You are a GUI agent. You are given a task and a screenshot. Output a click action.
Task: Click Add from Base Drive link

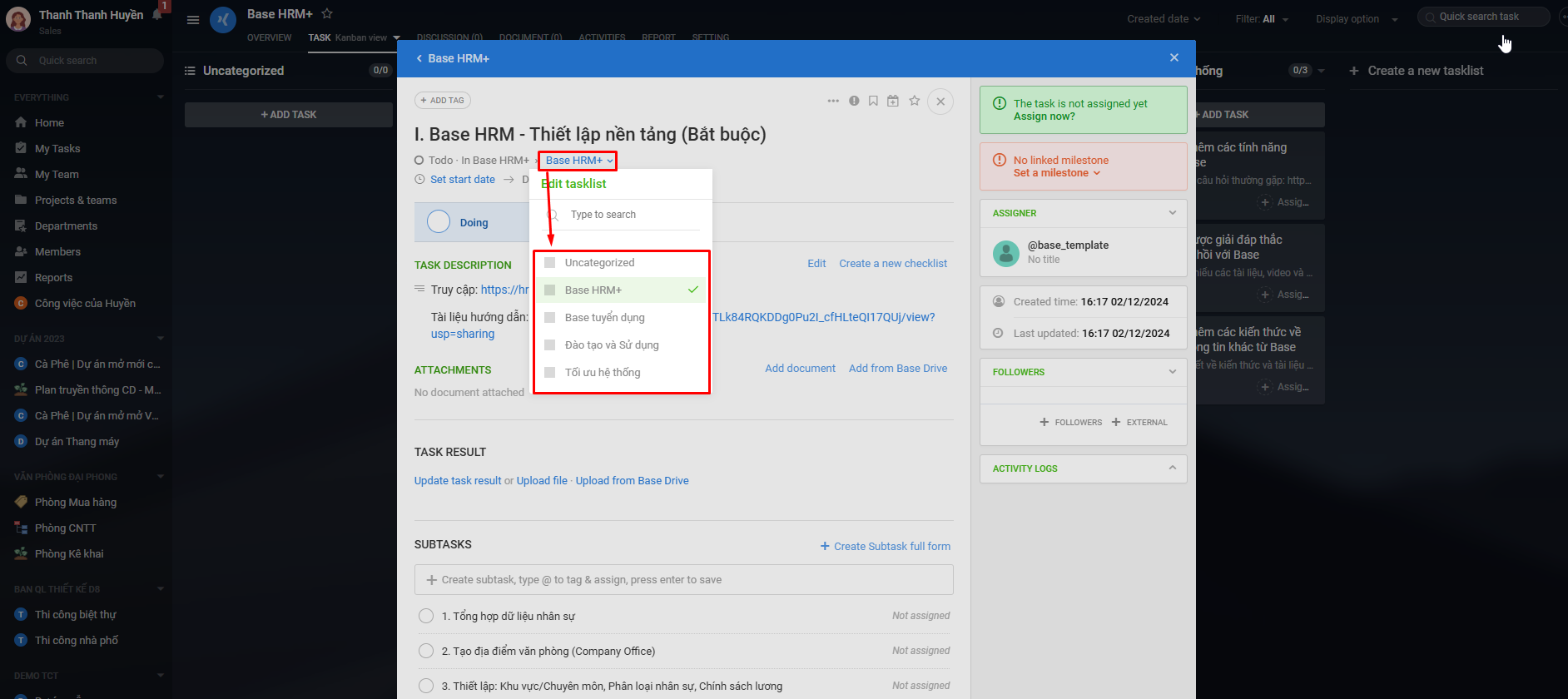click(x=898, y=369)
